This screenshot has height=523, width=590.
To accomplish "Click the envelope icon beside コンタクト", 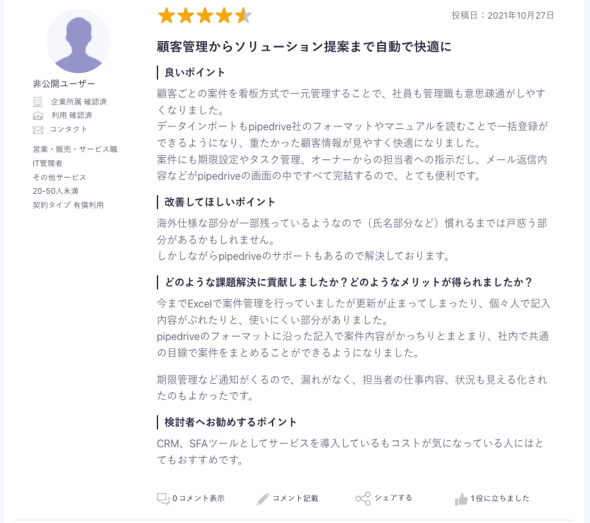I will tap(38, 130).
